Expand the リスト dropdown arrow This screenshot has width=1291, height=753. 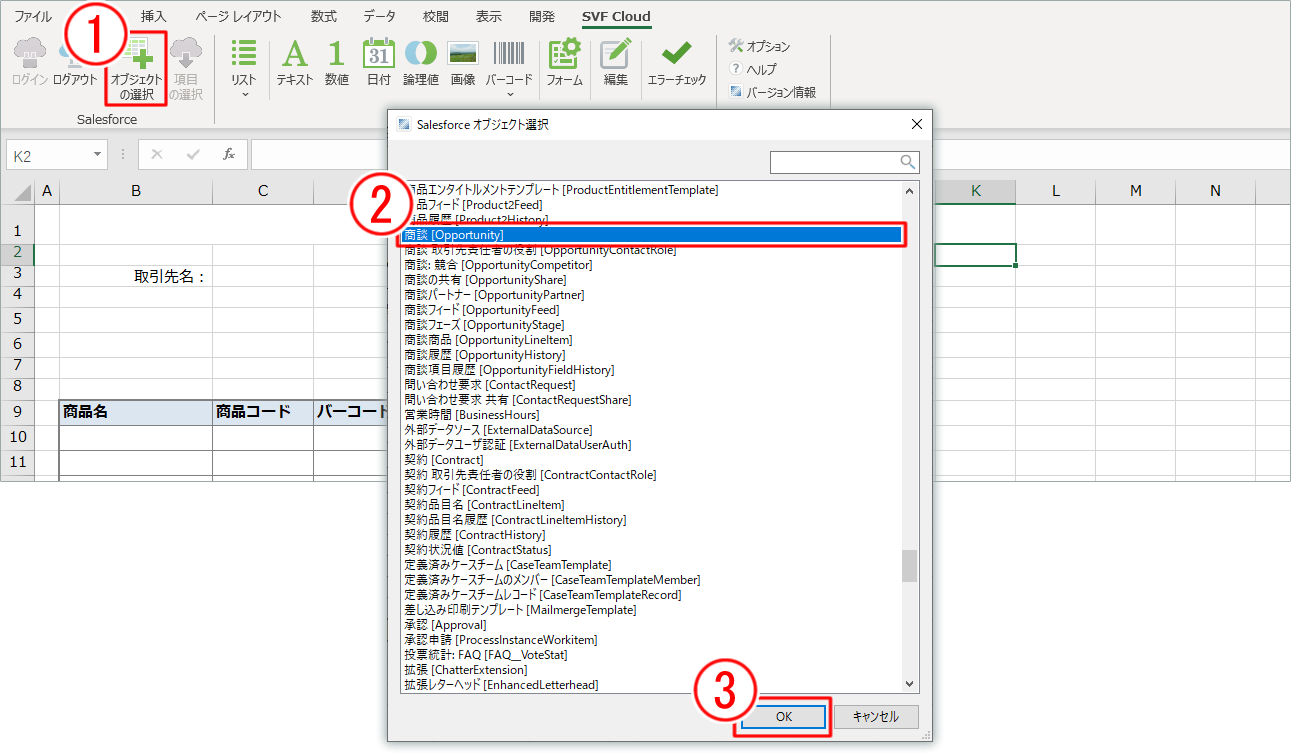(244, 96)
